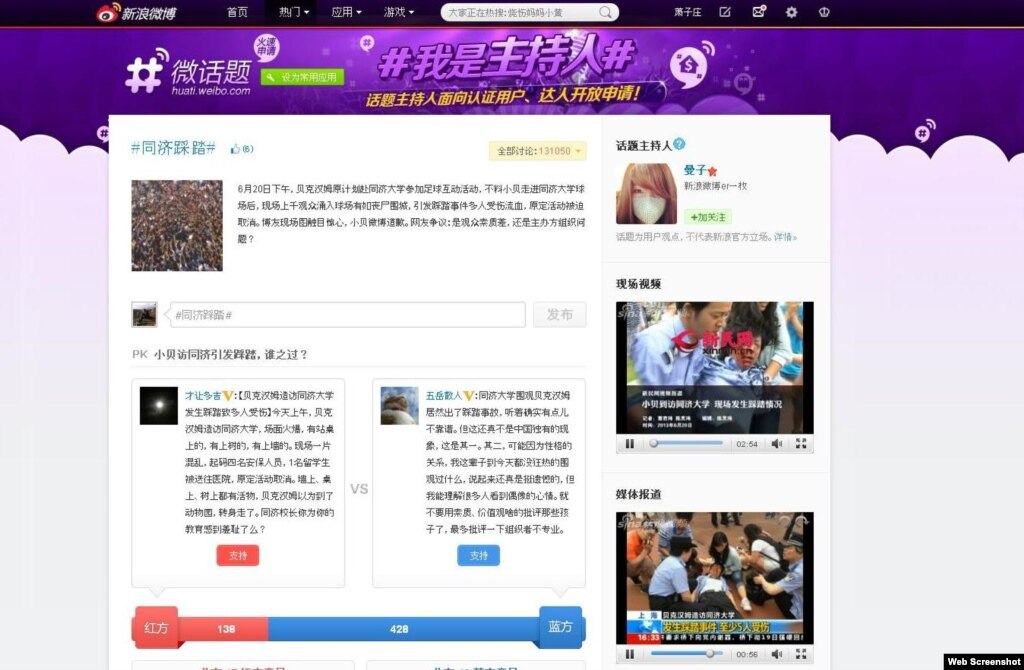Viewport: 1024px width, 670px height.
Task: Click the 五岳散人 user avatar
Action: tap(400, 406)
